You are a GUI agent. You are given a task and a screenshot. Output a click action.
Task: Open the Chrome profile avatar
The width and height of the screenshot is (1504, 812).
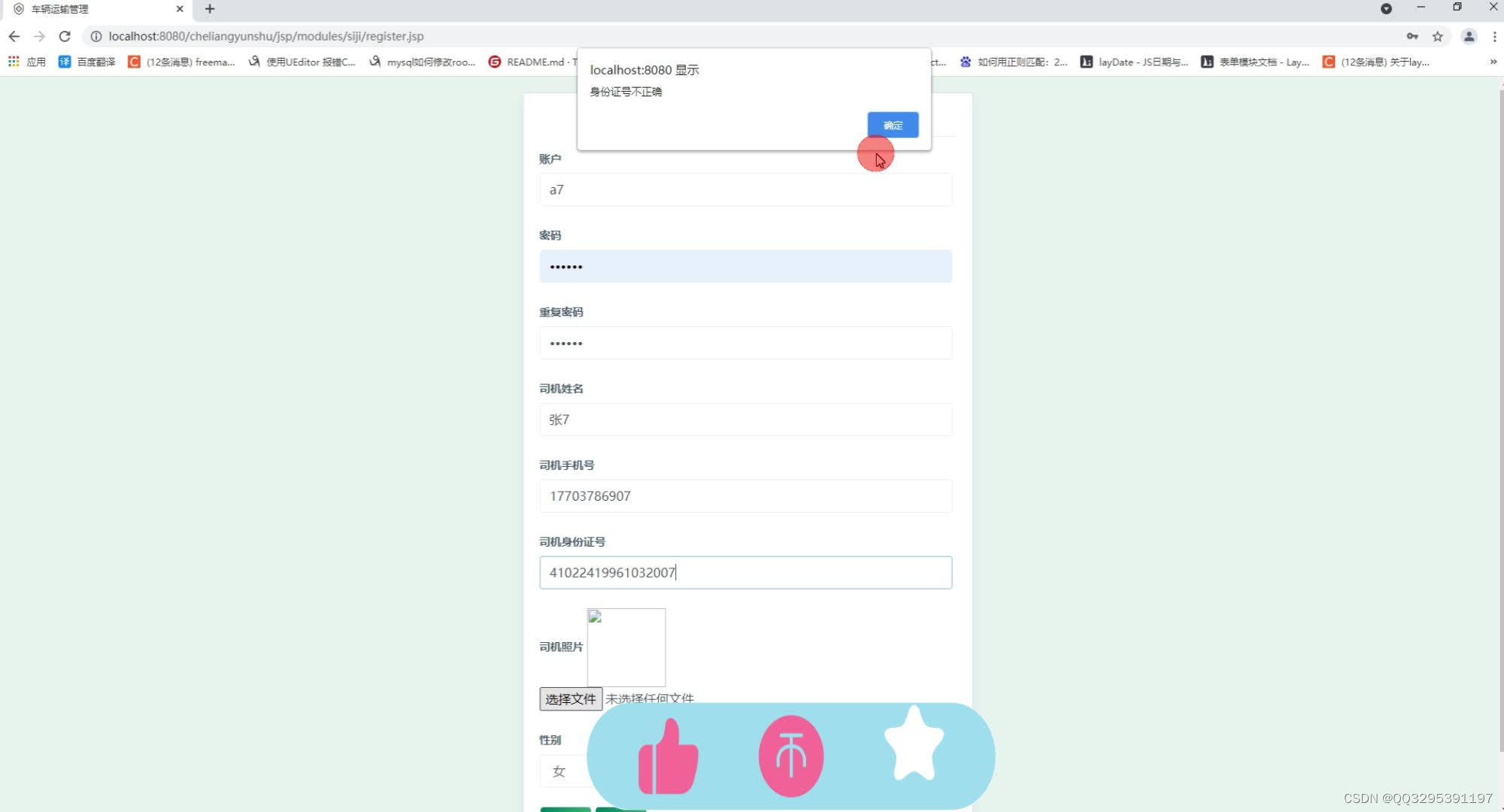click(x=1469, y=36)
